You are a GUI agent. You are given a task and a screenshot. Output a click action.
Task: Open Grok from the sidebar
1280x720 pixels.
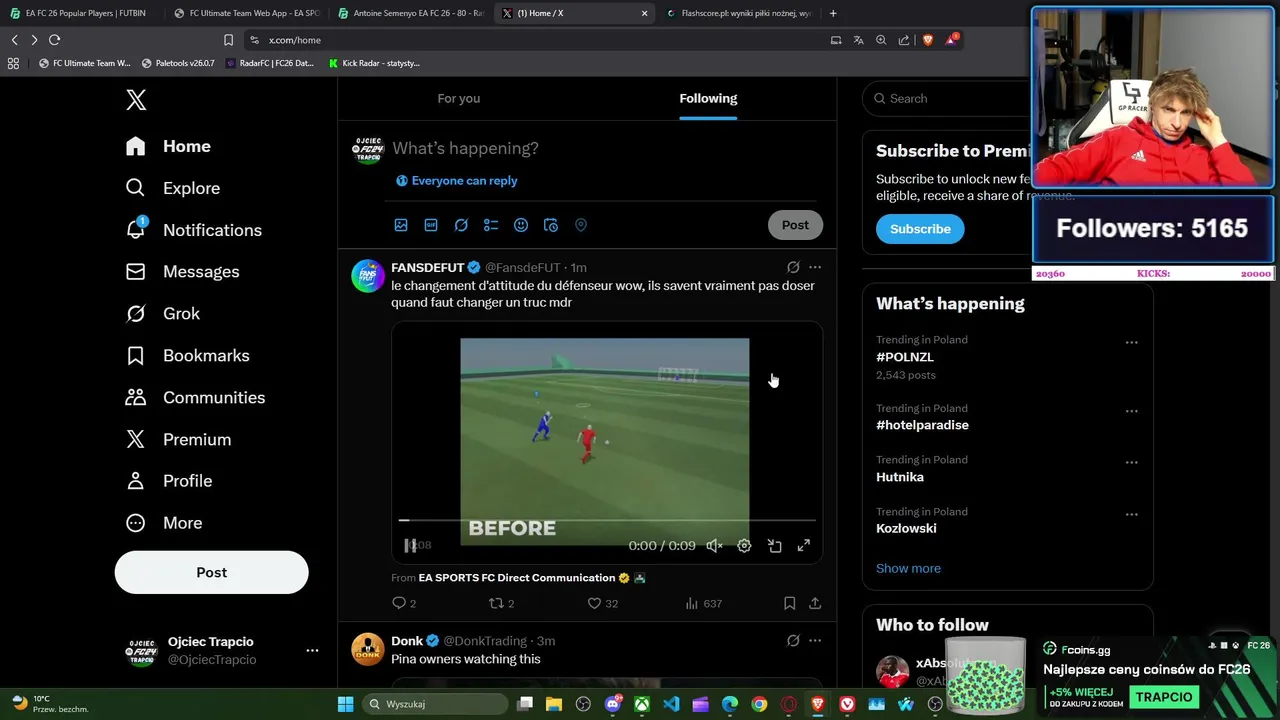click(163, 314)
